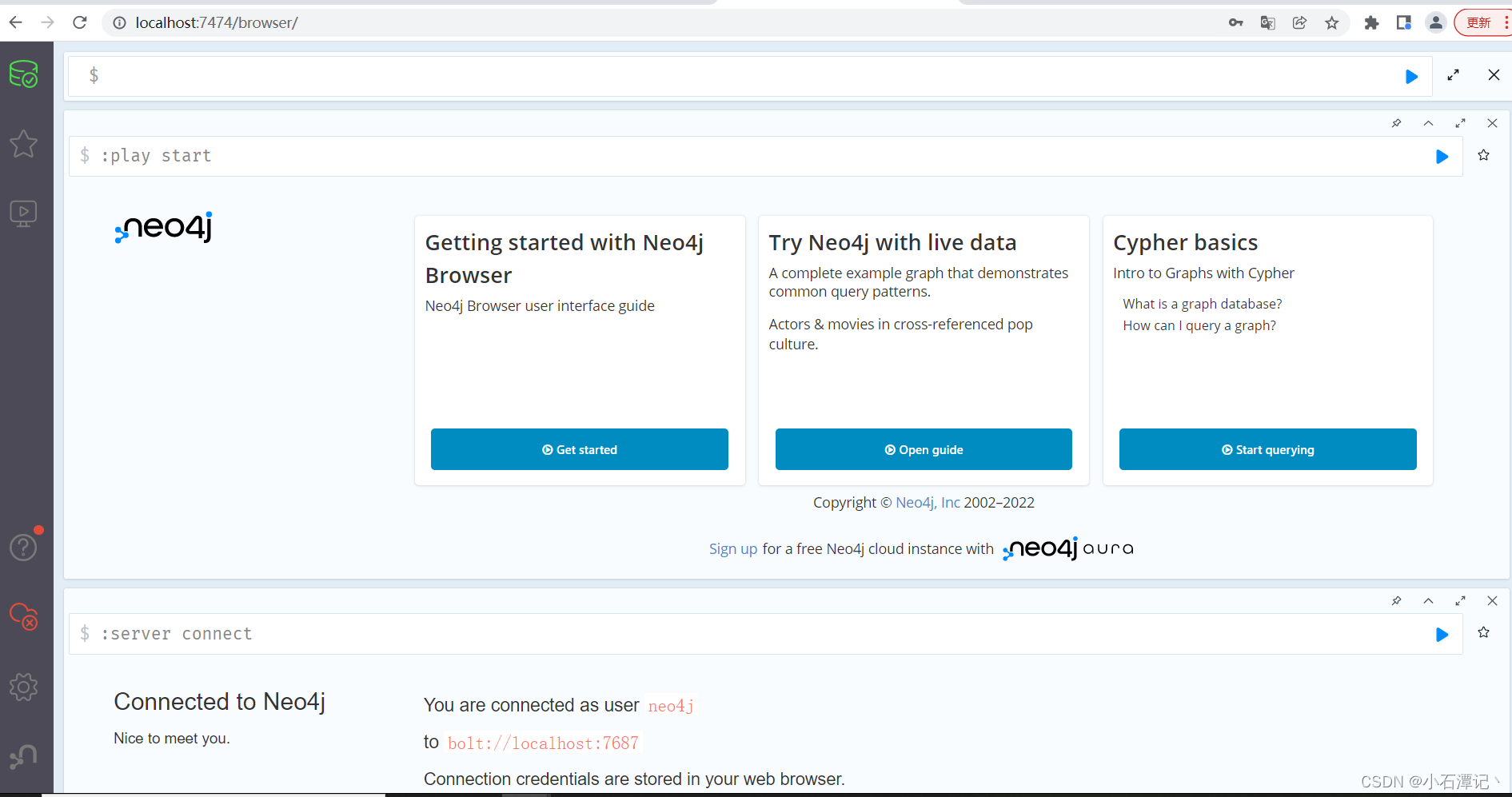Screen dimensions: 1512x797
Task: Expand the top editor to fullscreen
Action: [1454, 75]
